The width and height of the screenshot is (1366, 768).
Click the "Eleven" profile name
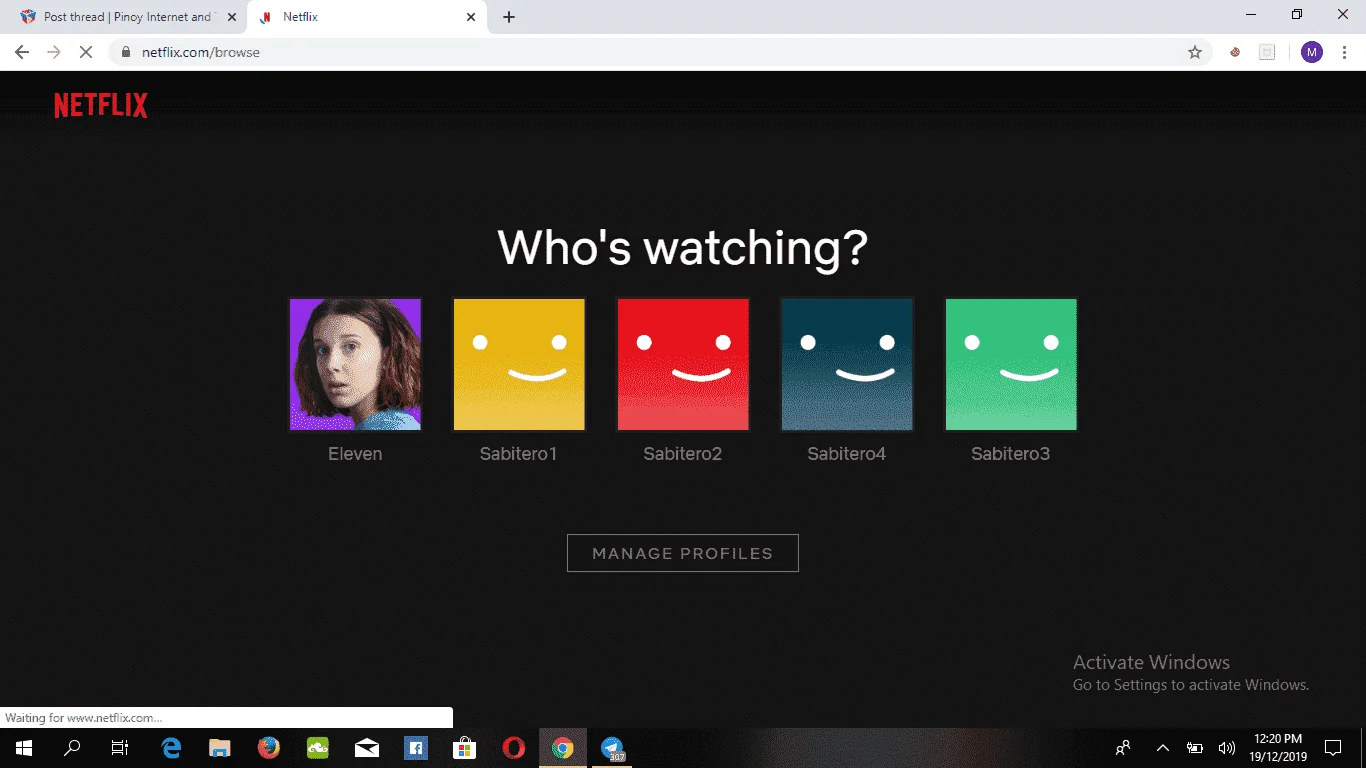coord(355,454)
